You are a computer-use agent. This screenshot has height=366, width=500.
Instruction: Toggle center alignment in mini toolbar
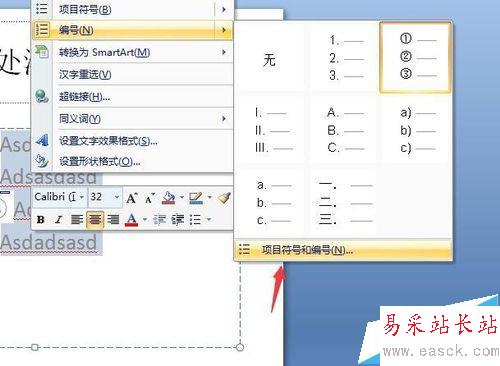(95, 220)
